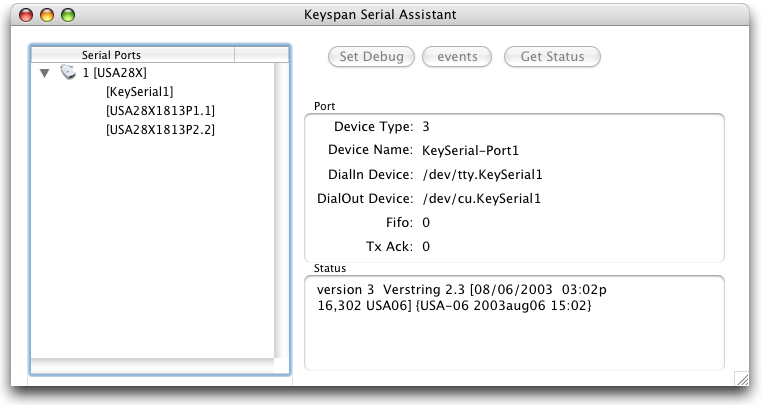Click the Device Name value KeySerial-Port1
762x405 pixels.
click(470, 150)
